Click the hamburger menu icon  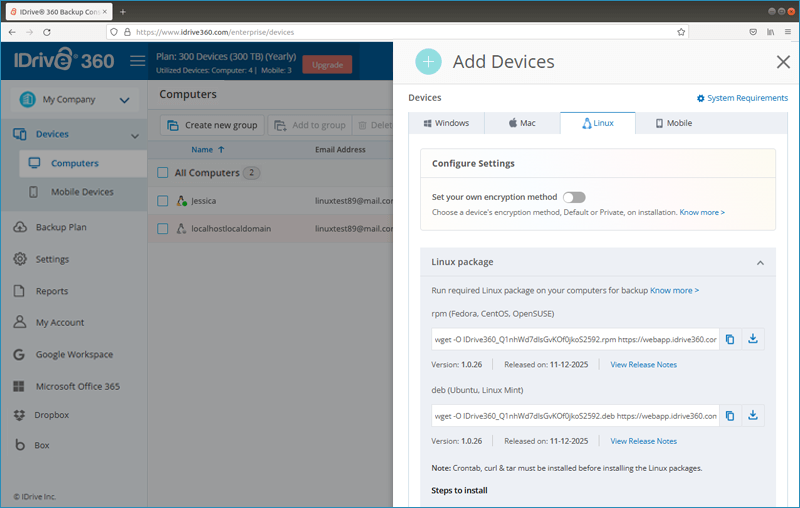138,62
